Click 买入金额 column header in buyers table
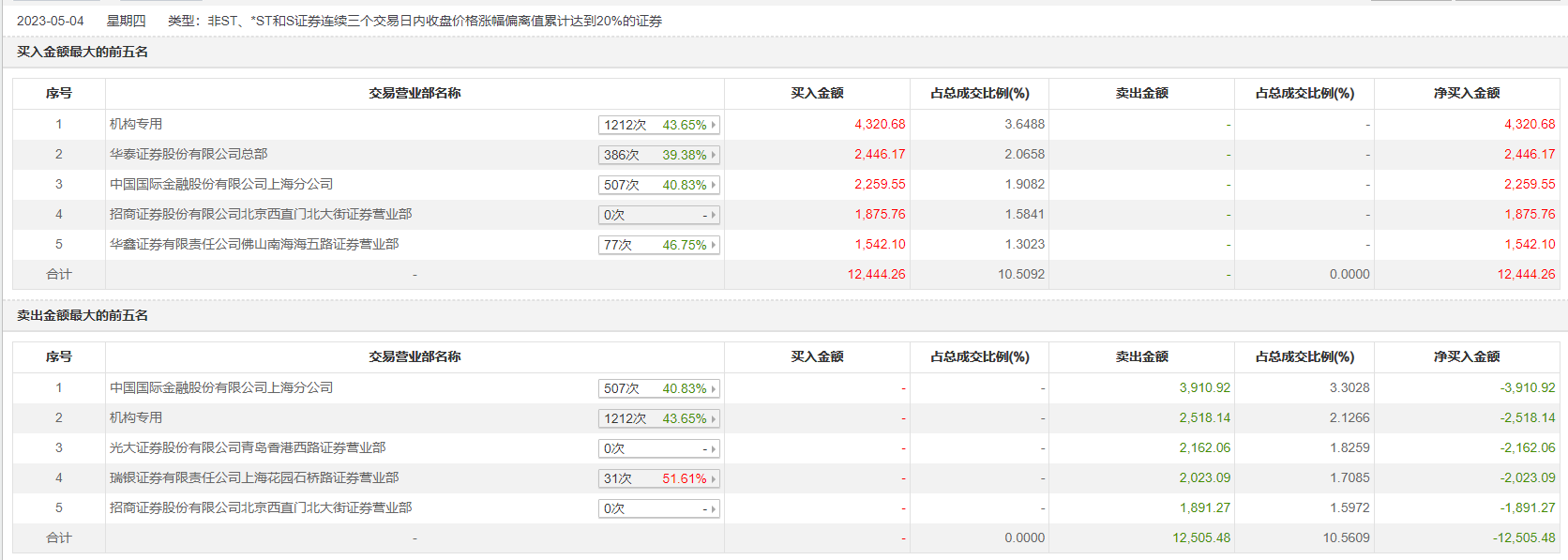This screenshot has width=1568, height=560. click(817, 93)
